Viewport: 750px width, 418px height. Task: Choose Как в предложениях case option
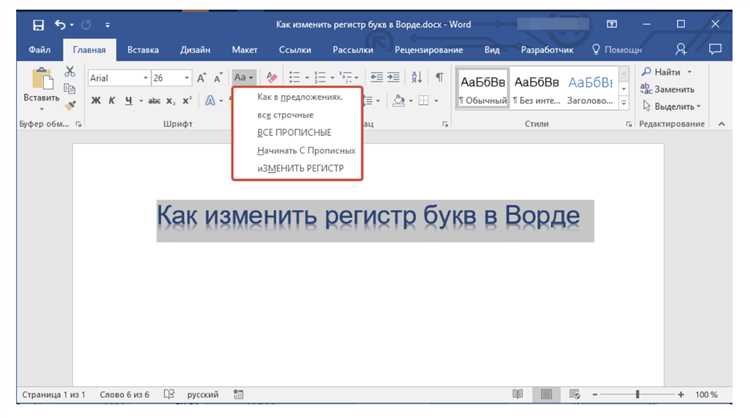click(299, 97)
